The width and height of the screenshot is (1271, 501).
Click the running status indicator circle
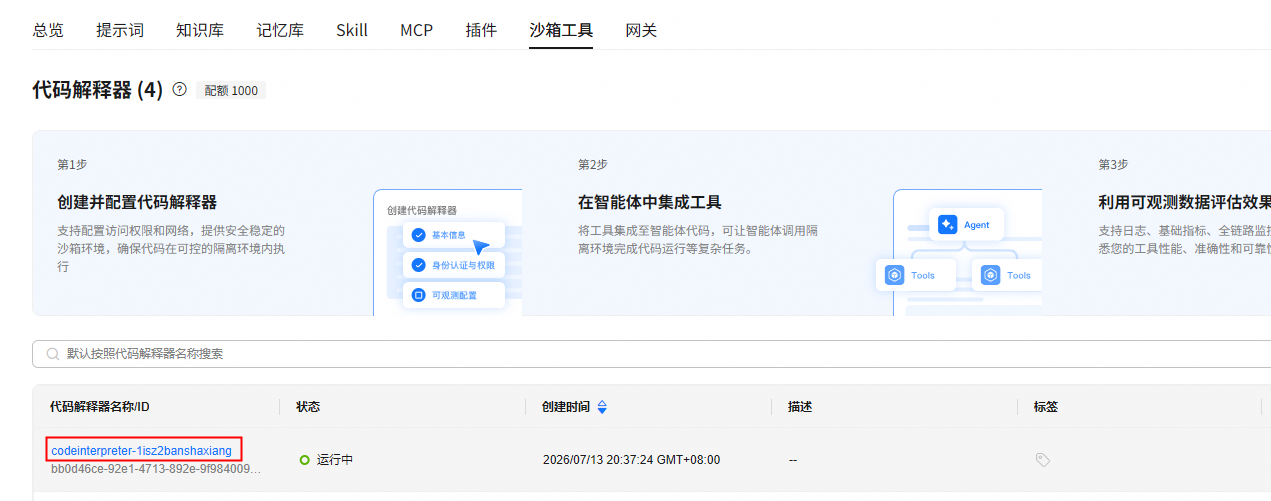coord(305,460)
